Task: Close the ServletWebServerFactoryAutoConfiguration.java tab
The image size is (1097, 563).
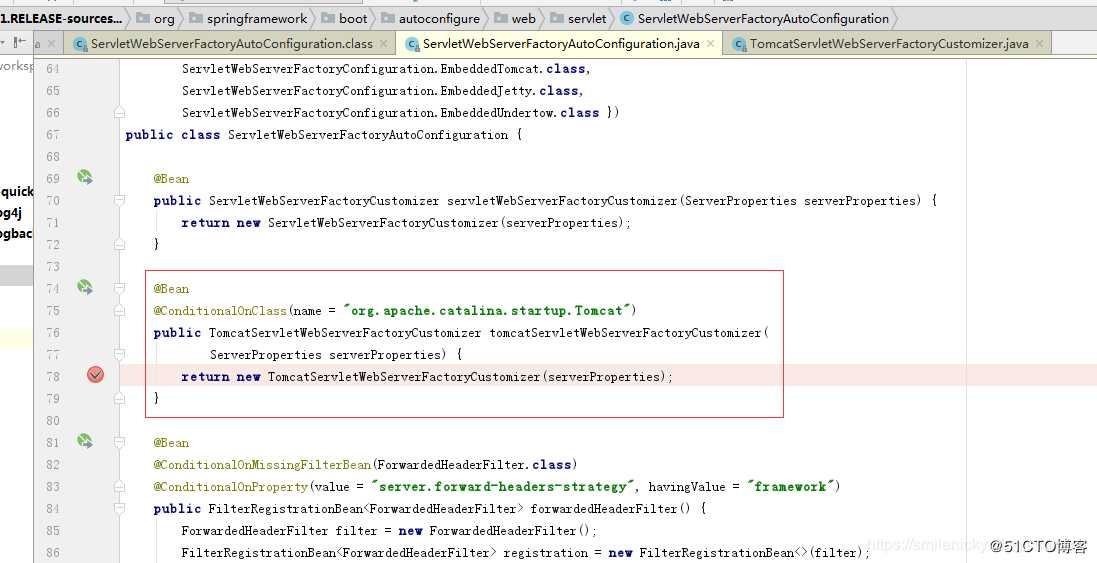Action: coord(710,43)
